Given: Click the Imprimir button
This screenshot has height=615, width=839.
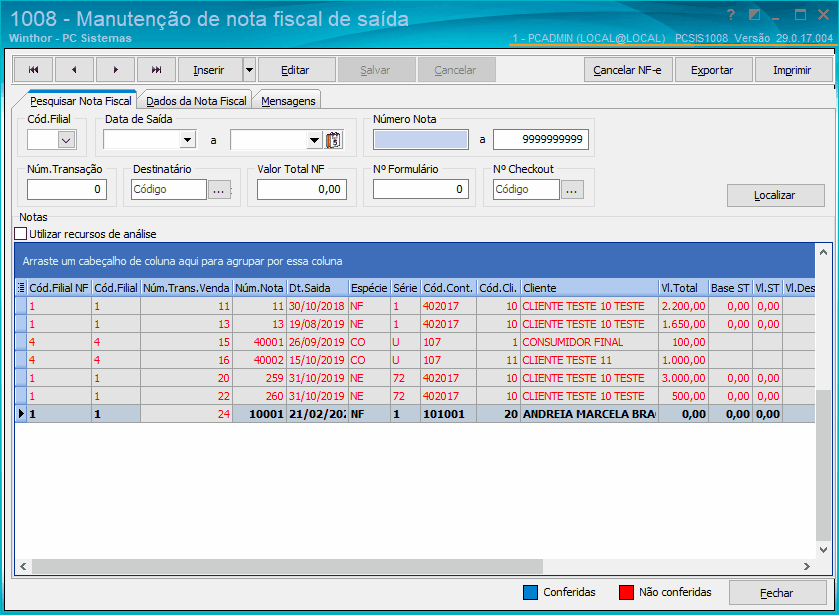Looking at the screenshot, I should point(792,70).
